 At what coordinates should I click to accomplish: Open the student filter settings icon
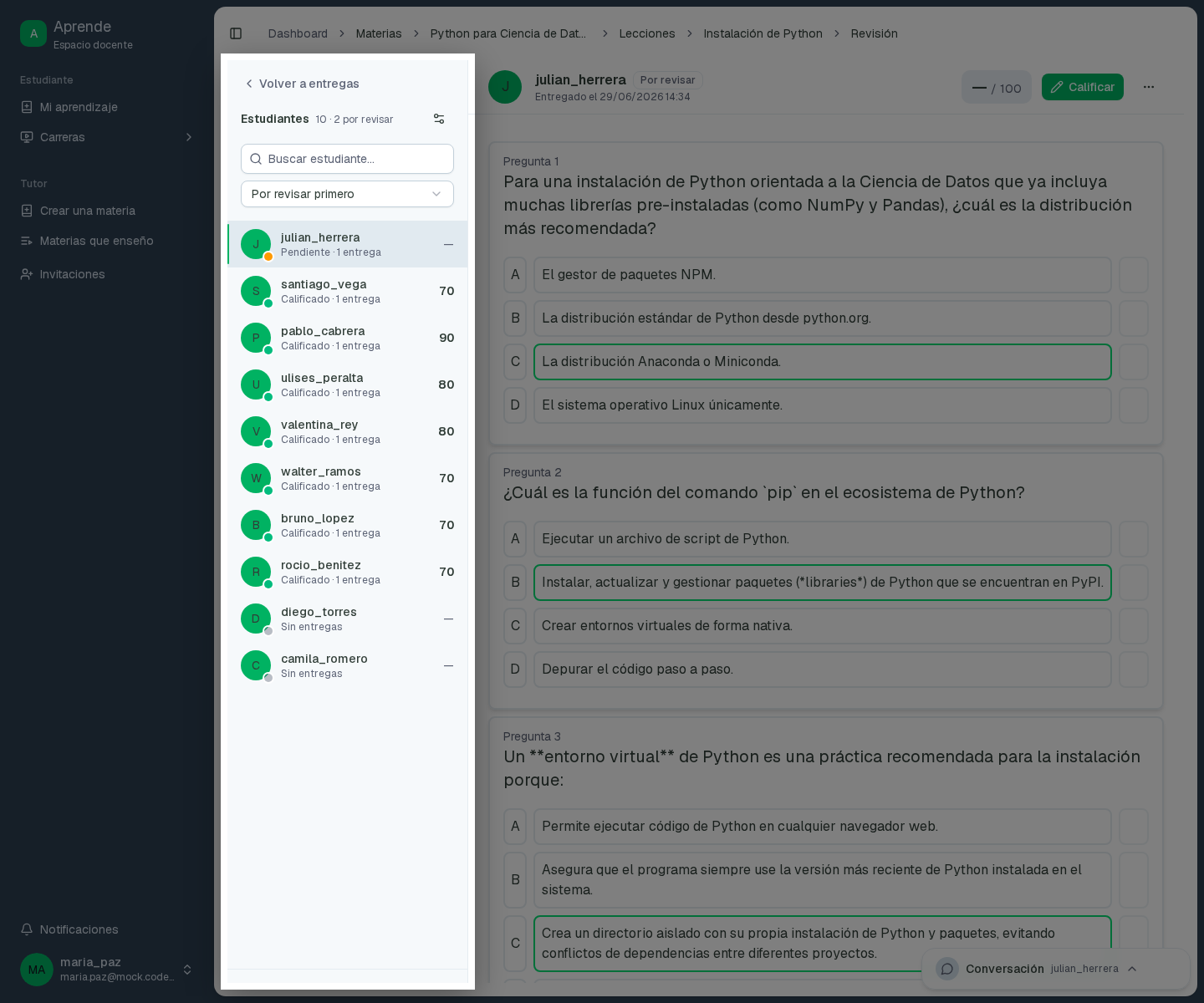click(439, 119)
